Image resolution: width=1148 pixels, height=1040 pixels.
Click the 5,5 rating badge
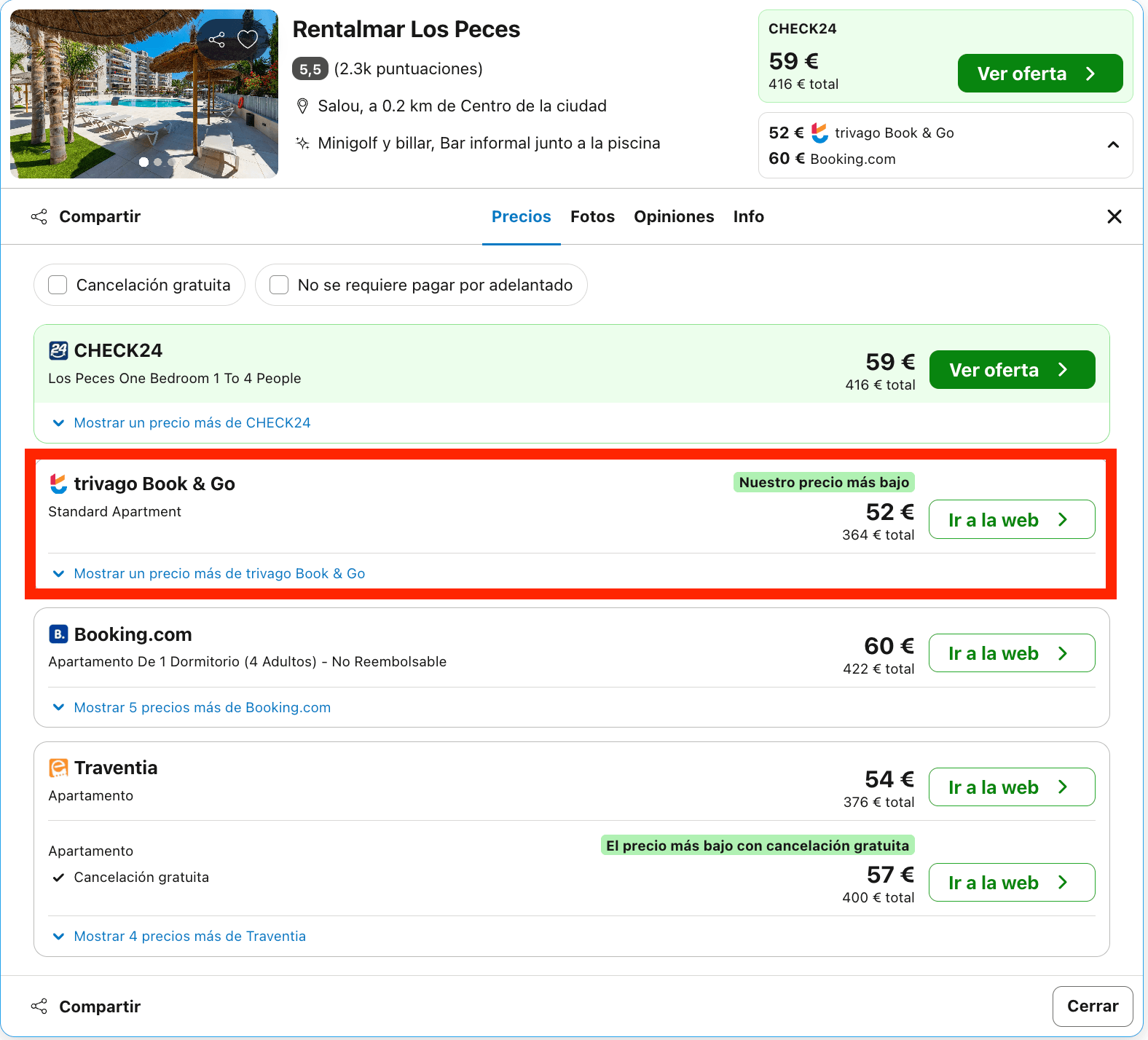[310, 69]
